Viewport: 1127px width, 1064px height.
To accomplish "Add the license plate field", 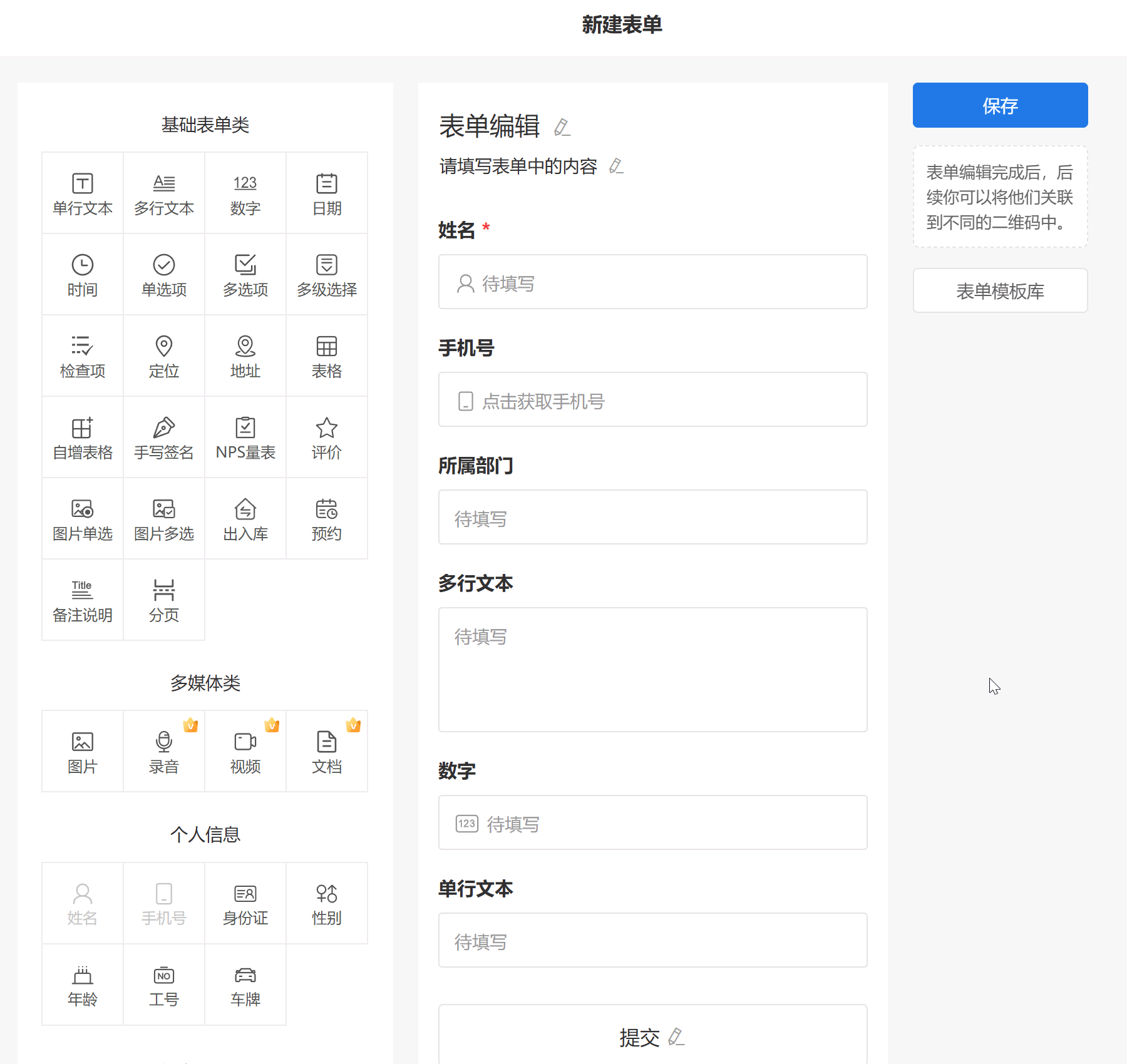I will pyautogui.click(x=245, y=985).
